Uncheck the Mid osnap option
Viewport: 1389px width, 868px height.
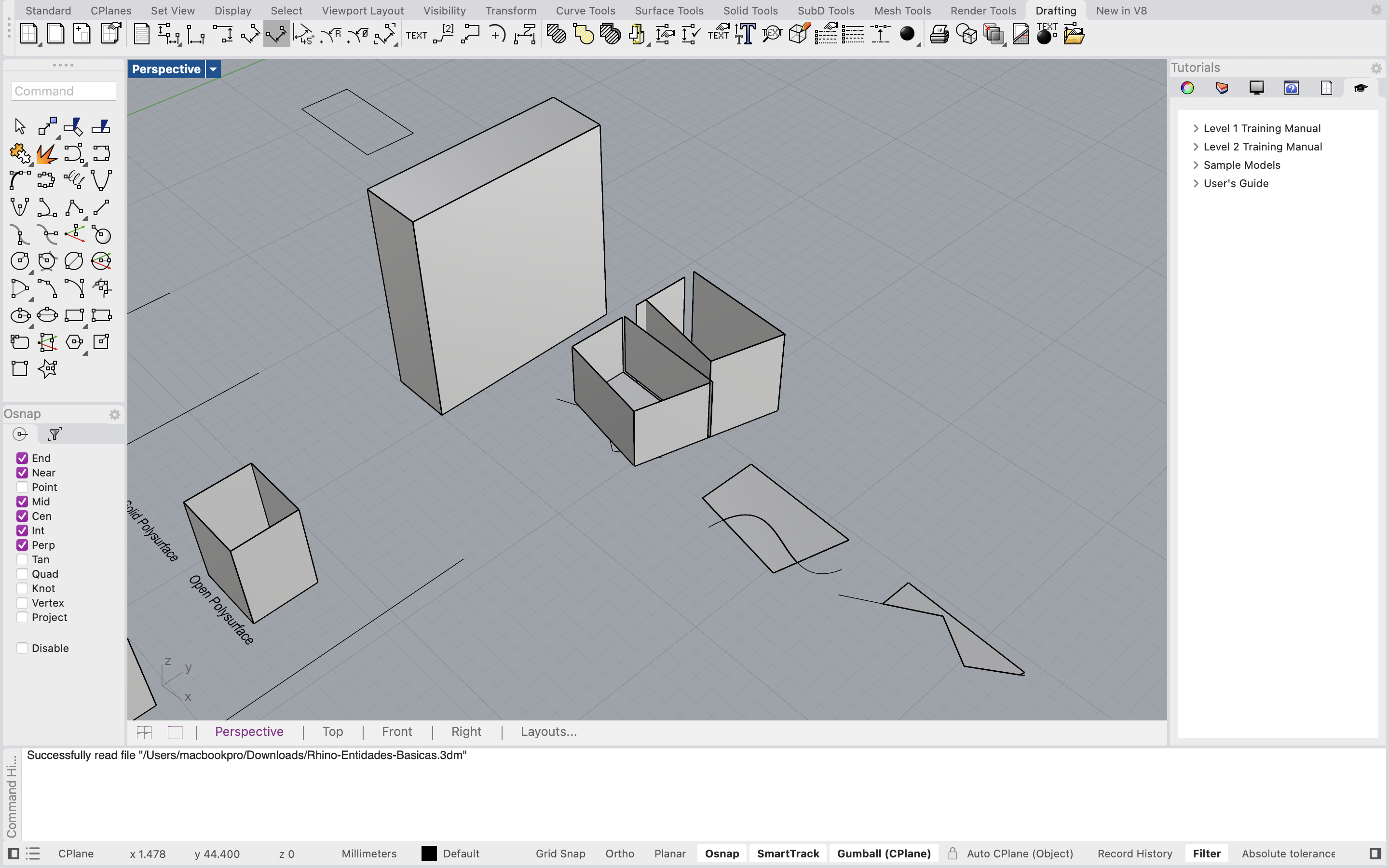pos(22,501)
